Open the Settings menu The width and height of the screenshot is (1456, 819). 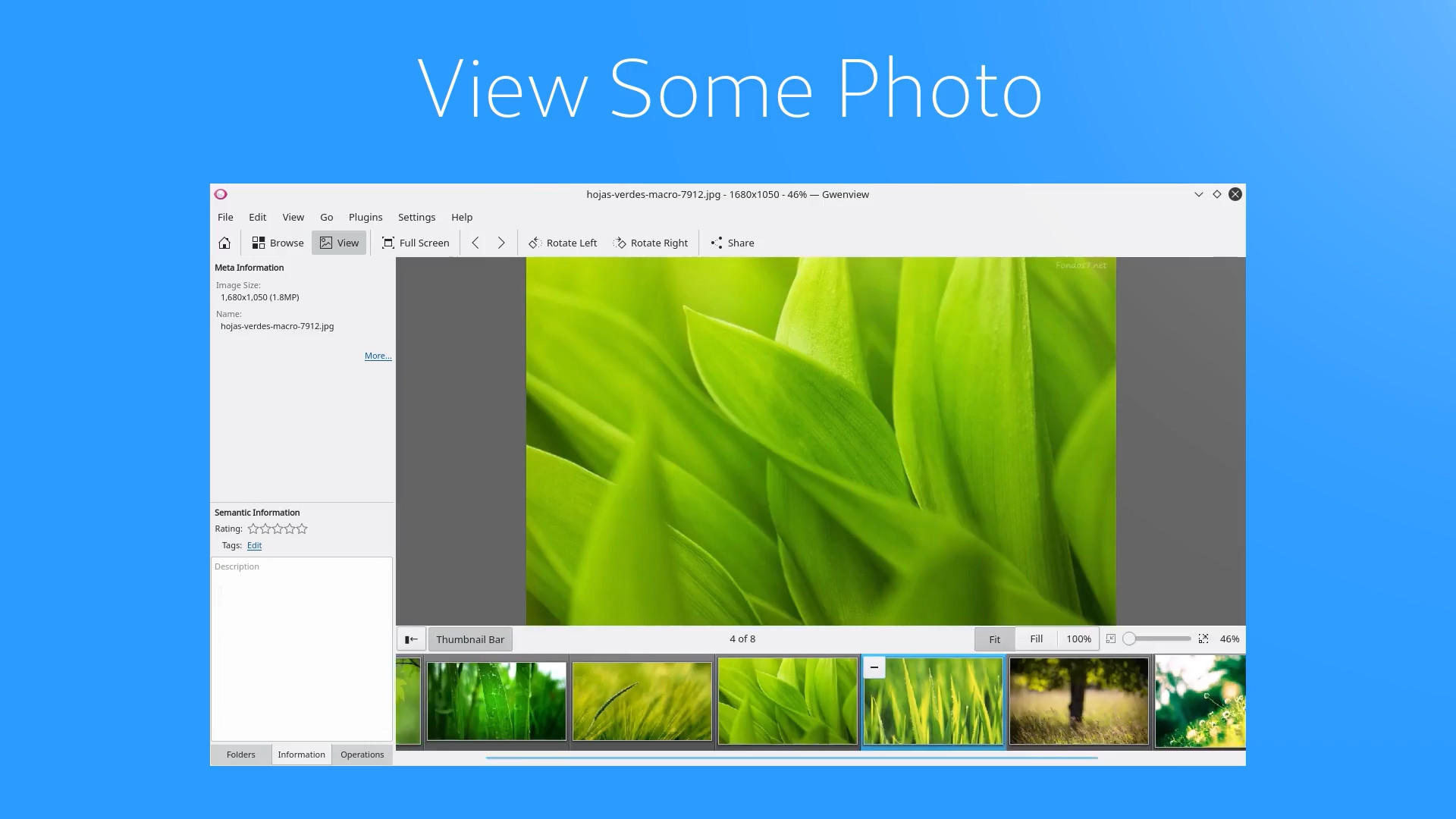(416, 217)
